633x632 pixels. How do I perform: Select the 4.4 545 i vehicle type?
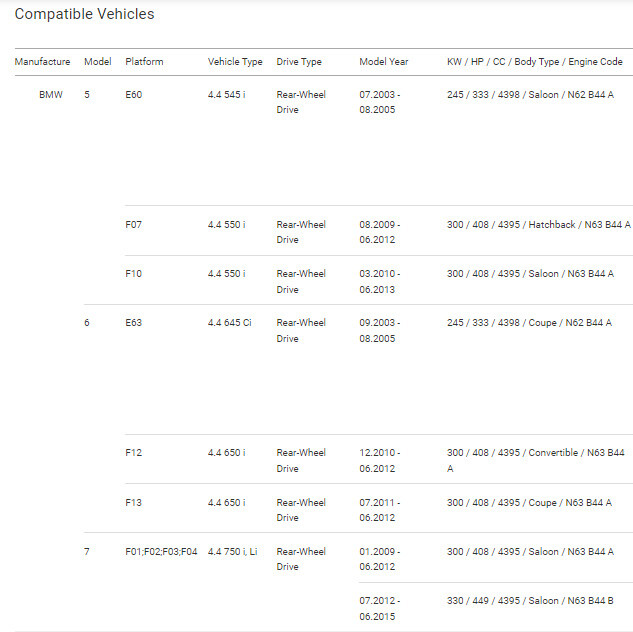pyautogui.click(x=227, y=95)
